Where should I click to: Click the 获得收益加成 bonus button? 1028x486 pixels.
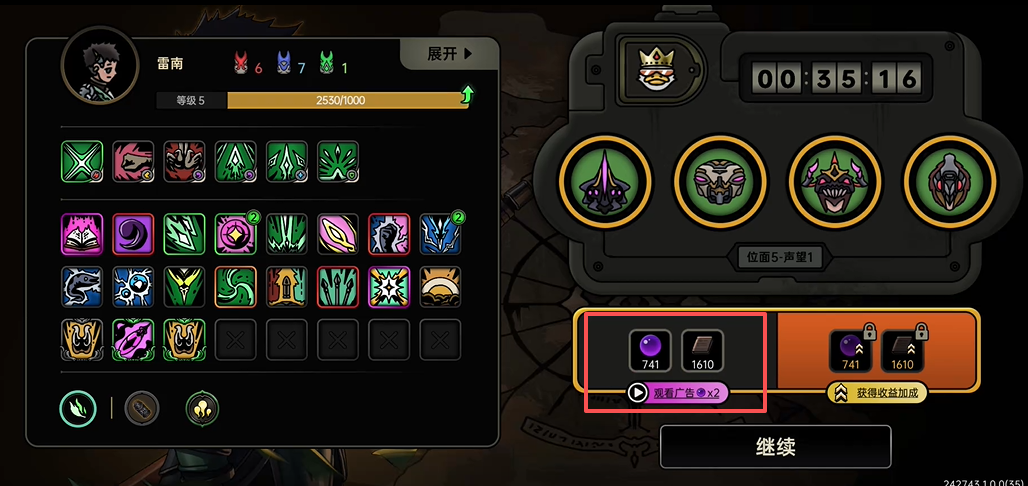click(x=876, y=393)
